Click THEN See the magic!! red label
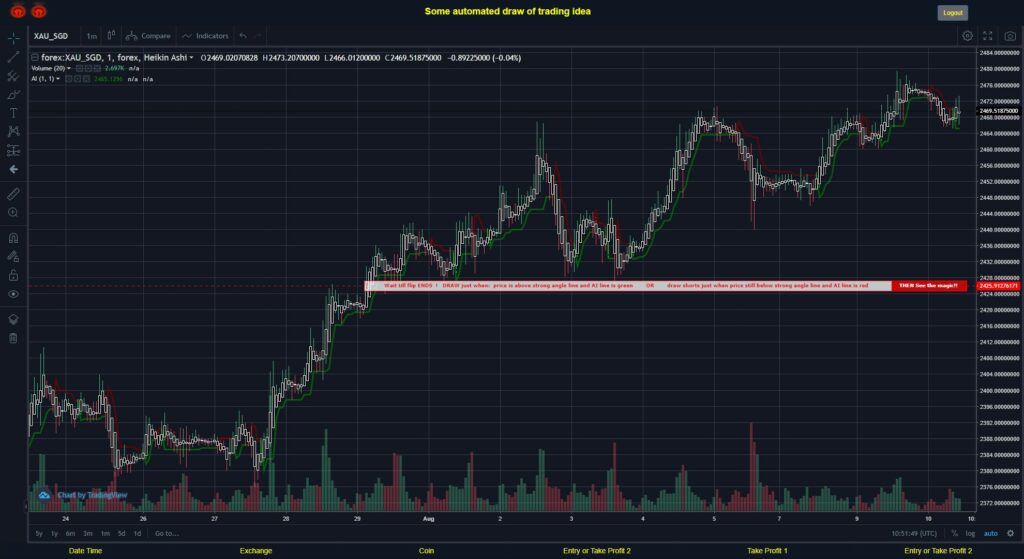The height and width of the screenshot is (559, 1024). 929,286
